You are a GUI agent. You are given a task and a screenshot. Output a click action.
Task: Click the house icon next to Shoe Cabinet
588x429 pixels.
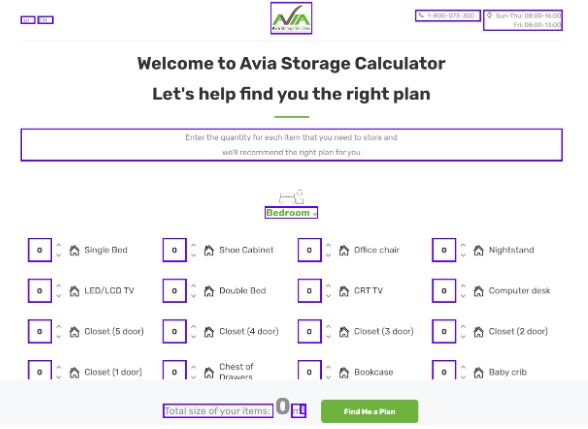209,250
